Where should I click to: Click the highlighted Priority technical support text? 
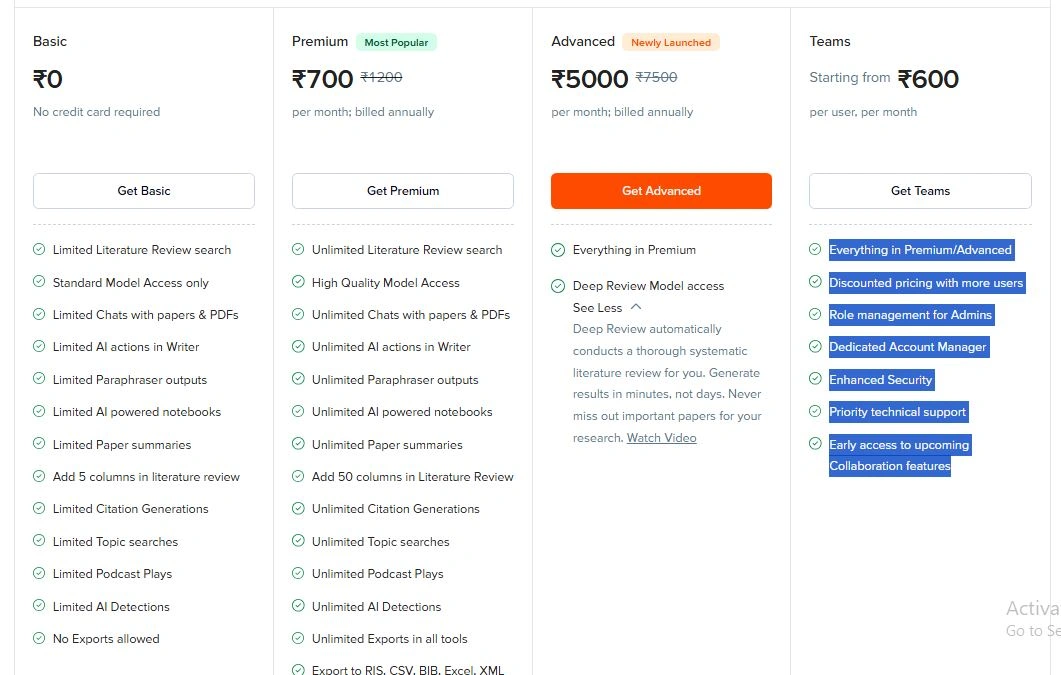click(897, 412)
